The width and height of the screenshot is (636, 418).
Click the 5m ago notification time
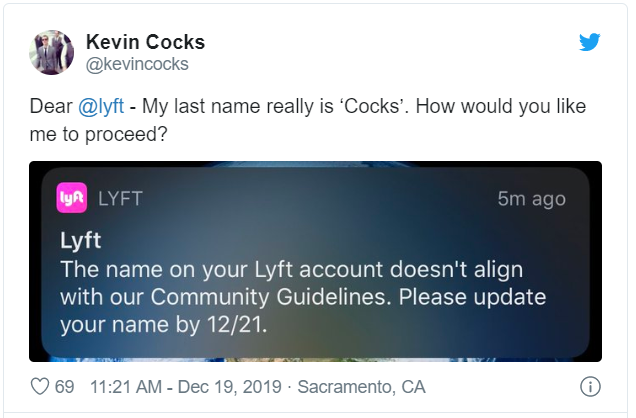coord(531,199)
